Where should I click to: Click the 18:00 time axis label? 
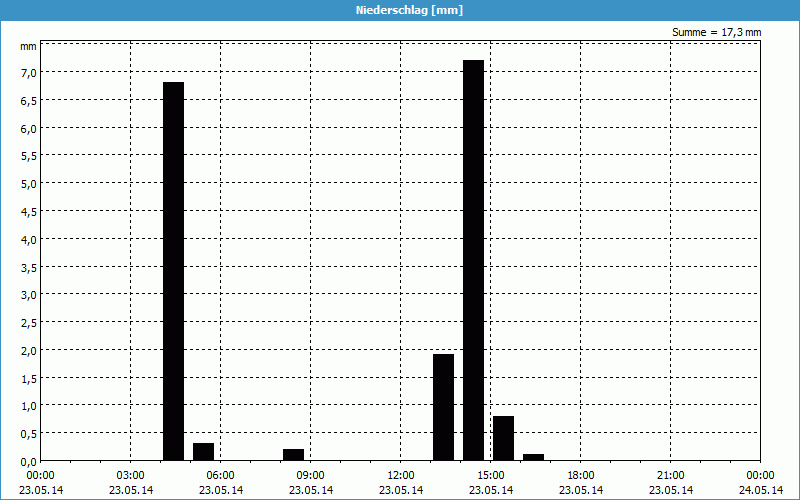click(x=581, y=475)
